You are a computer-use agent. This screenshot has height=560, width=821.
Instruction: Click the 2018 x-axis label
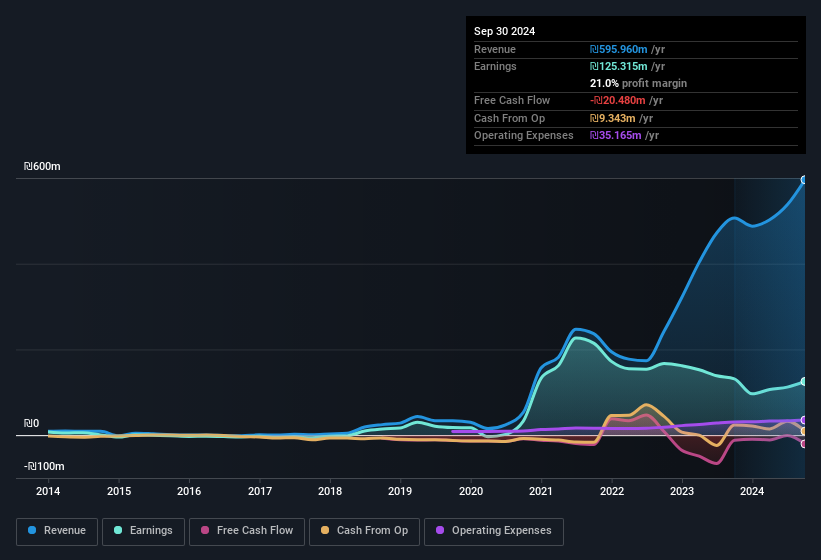330,491
